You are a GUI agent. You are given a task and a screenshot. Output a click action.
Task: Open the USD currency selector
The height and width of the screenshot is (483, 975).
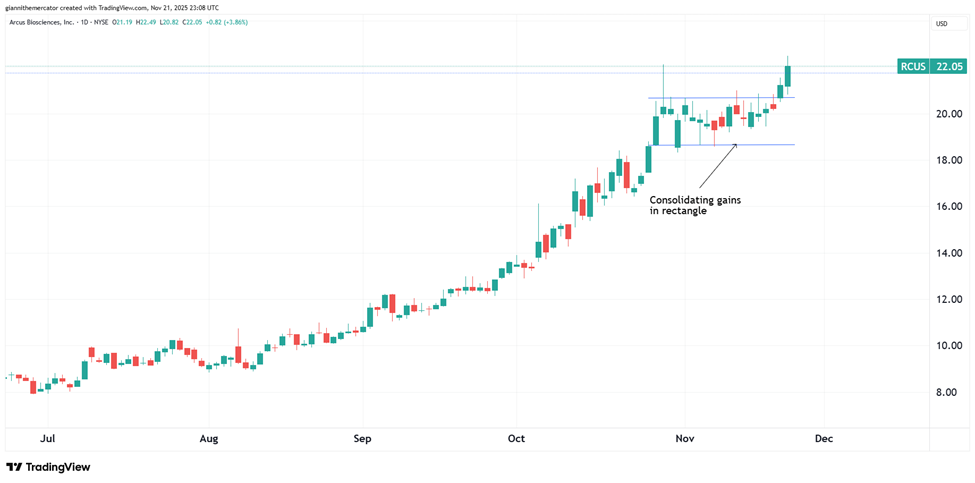pyautogui.click(x=941, y=23)
